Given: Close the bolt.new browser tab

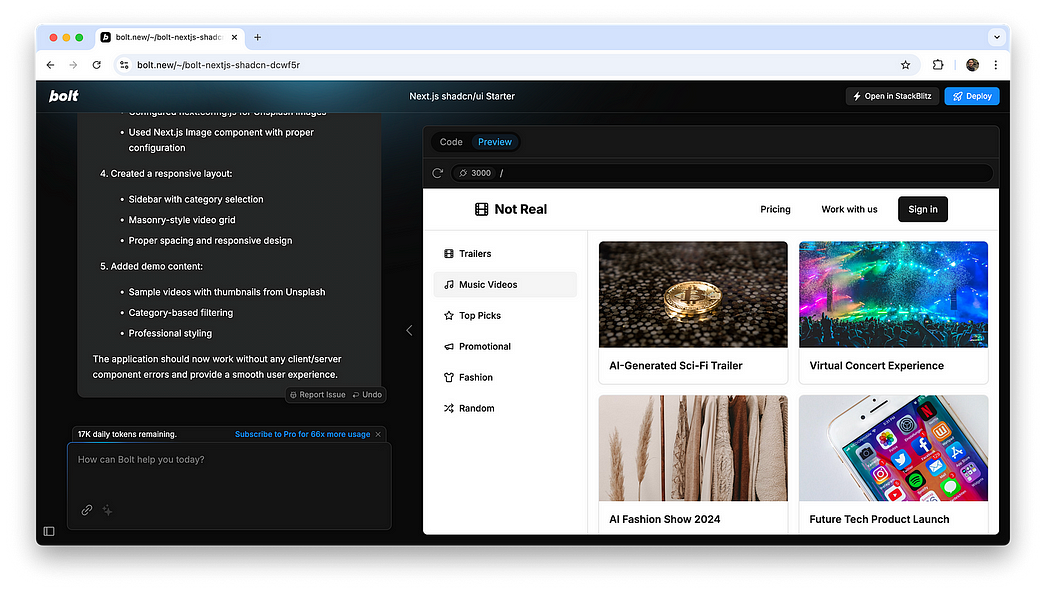Looking at the screenshot, I should [234, 37].
